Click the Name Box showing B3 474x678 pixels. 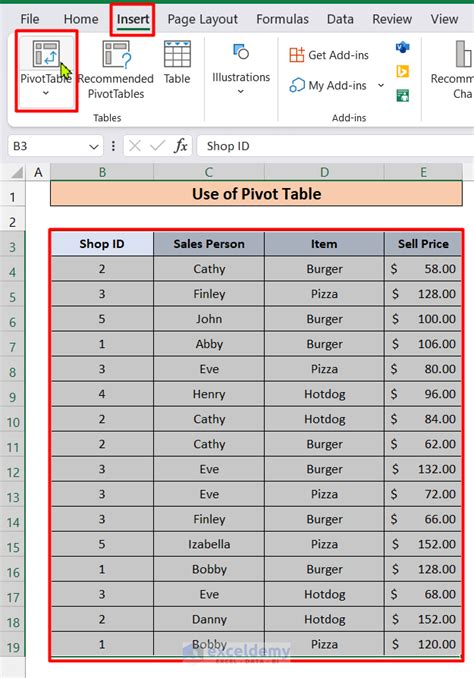point(49,146)
